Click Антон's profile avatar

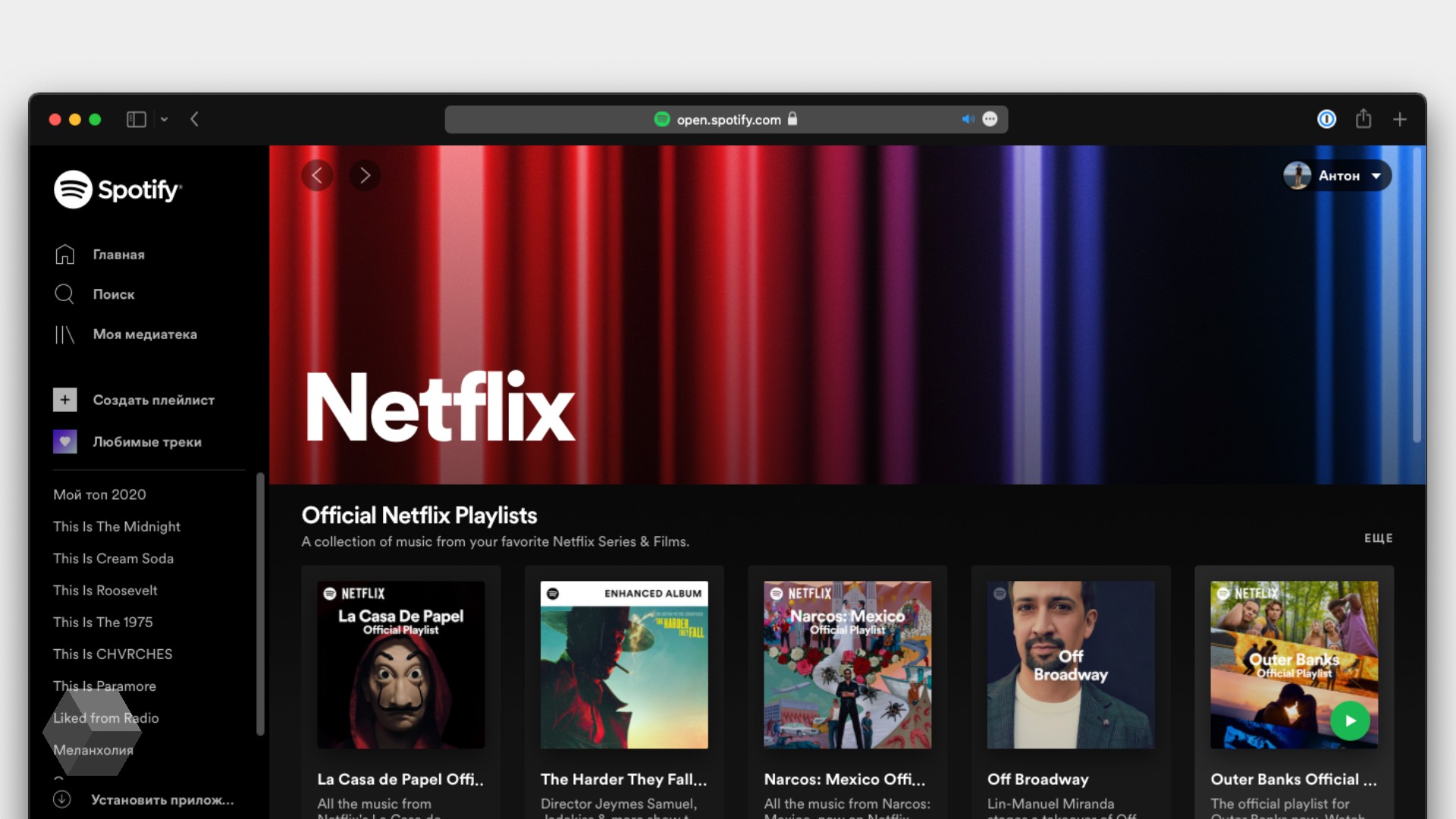(x=1298, y=176)
